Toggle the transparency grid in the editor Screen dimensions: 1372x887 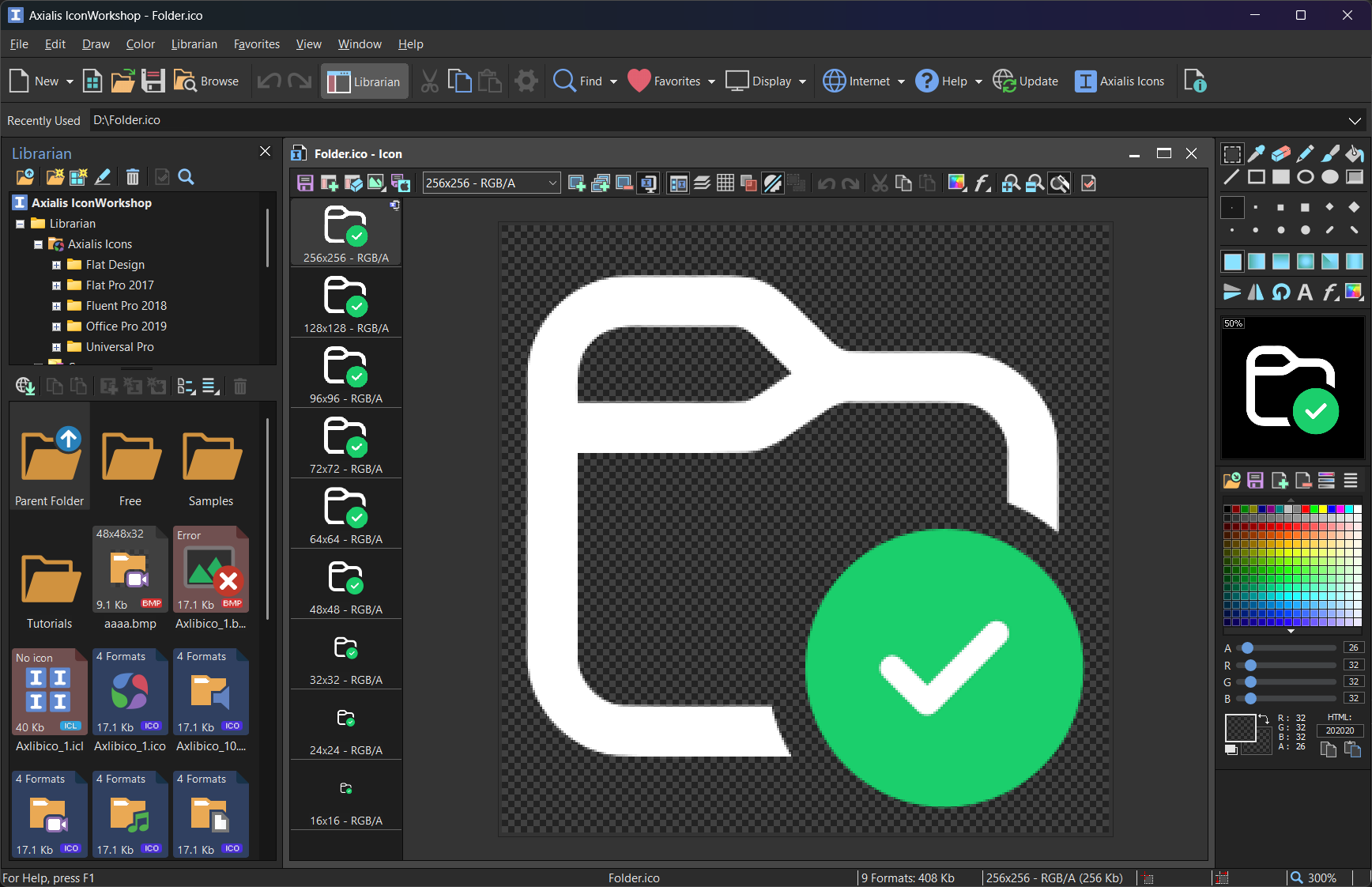coord(748,183)
